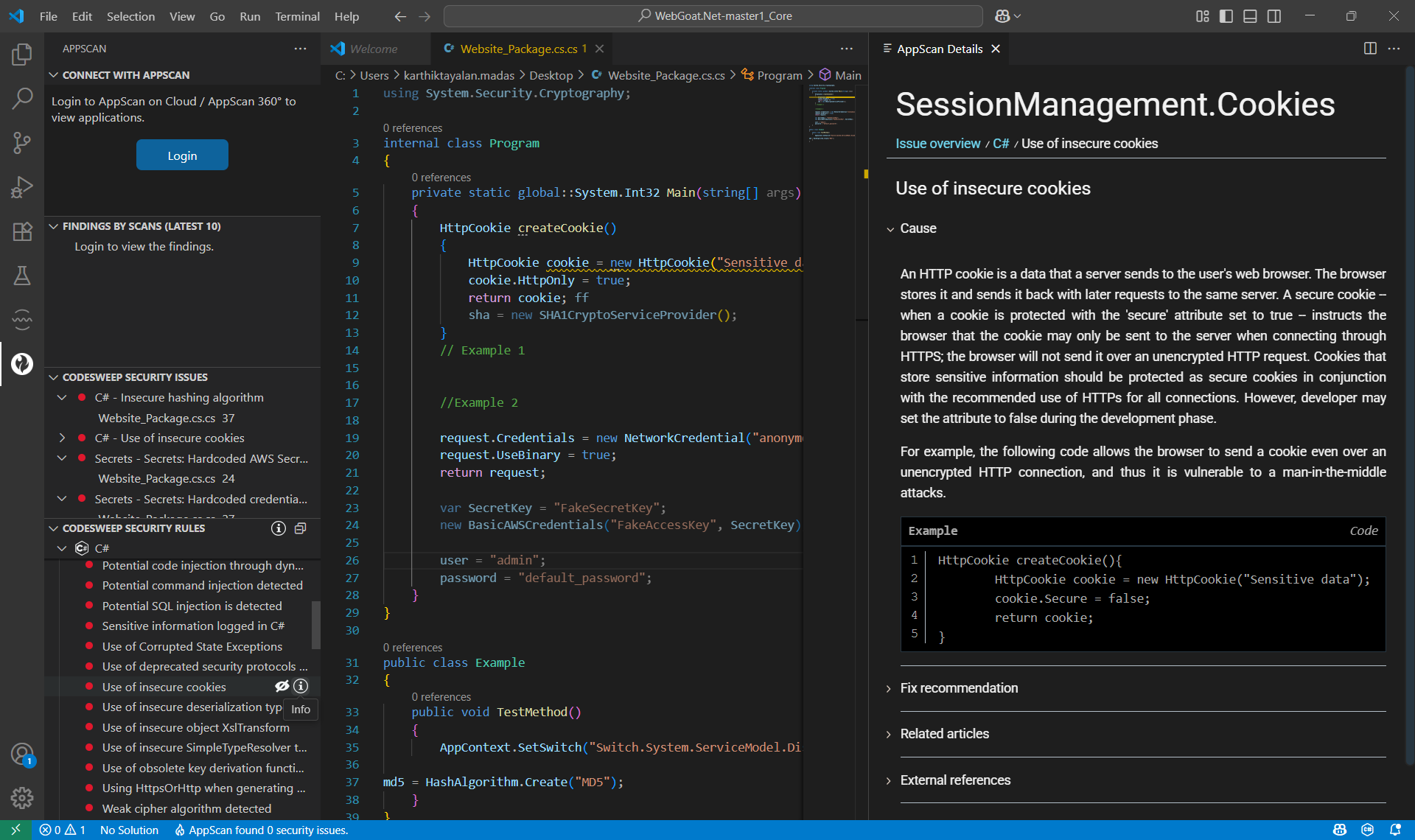The height and width of the screenshot is (840, 1415).
Task: Click the Login button
Action: (x=182, y=155)
